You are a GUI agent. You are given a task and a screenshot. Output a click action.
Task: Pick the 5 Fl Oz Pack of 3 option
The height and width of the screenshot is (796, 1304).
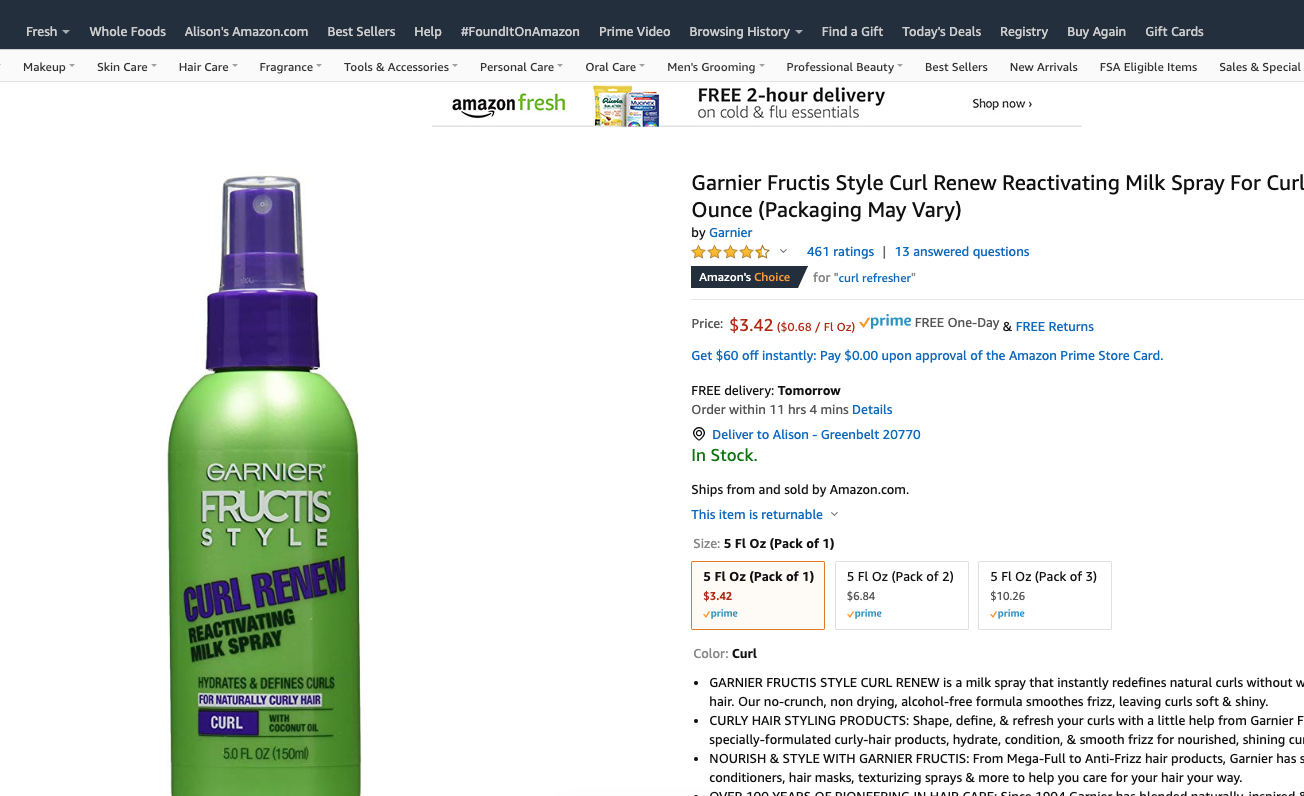(x=1044, y=595)
